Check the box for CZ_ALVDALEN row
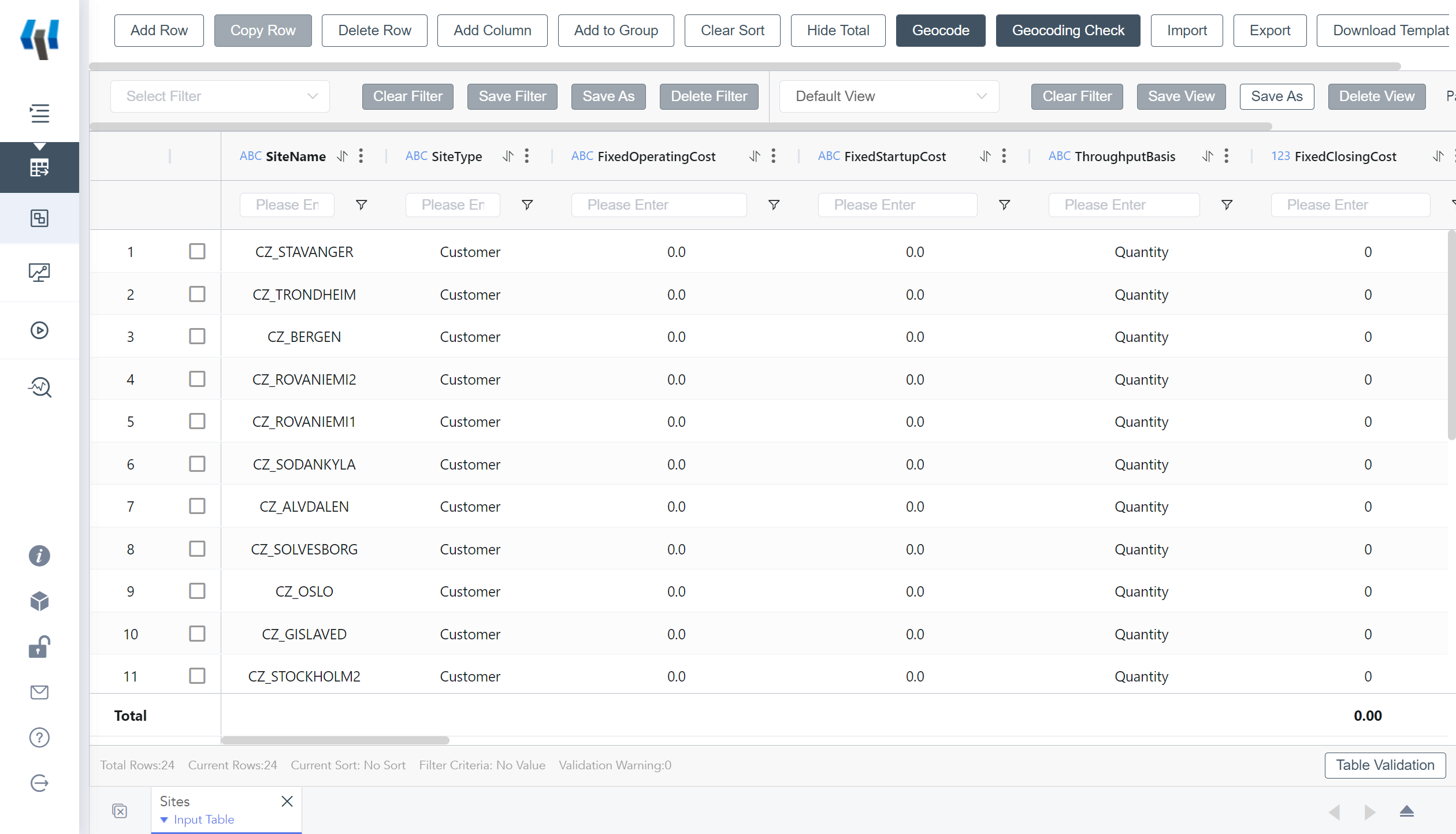 pyautogui.click(x=197, y=506)
